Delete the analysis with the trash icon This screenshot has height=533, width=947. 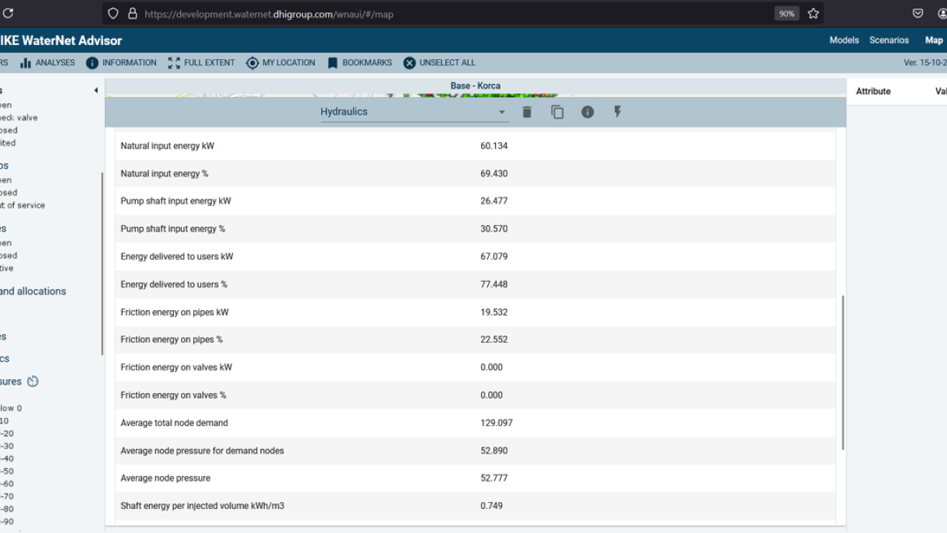click(527, 112)
